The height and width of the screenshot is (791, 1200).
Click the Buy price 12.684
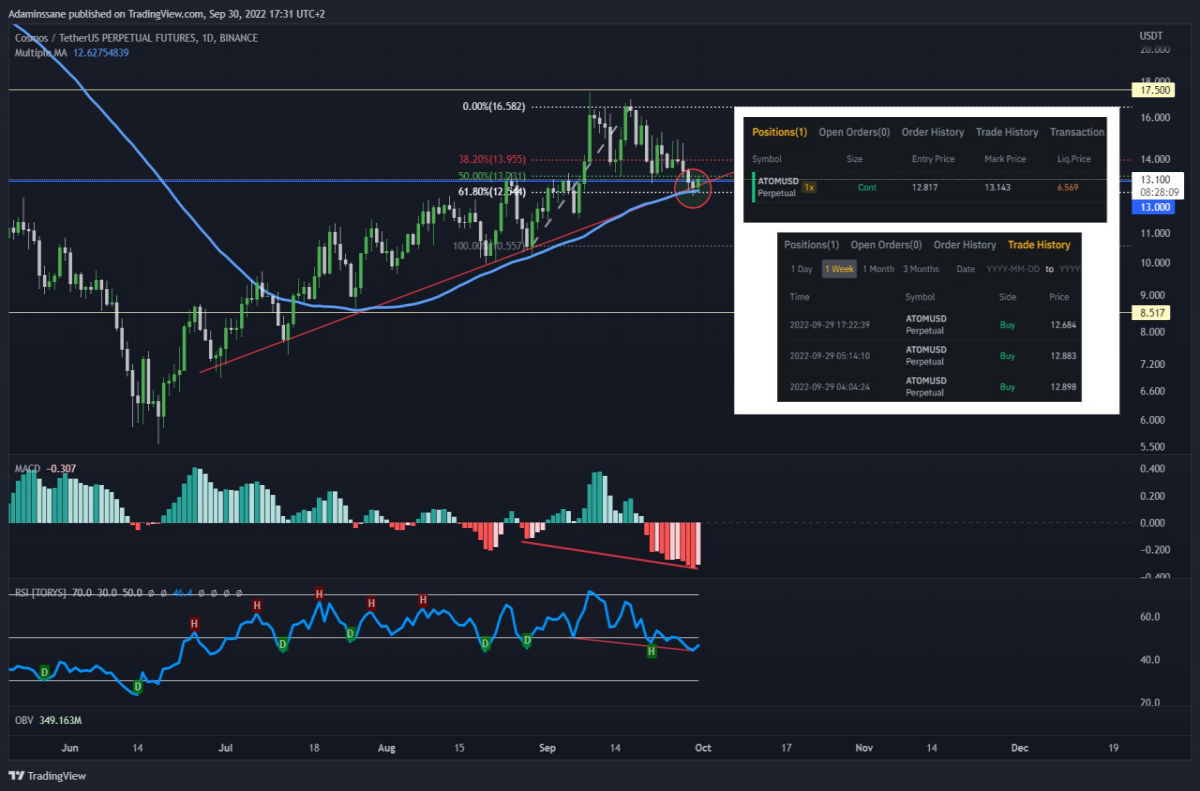(x=1064, y=324)
